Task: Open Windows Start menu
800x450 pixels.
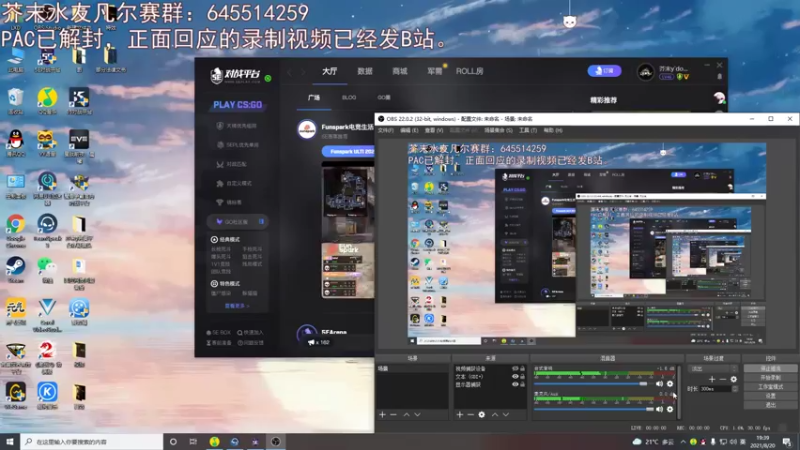Action: pos(10,442)
